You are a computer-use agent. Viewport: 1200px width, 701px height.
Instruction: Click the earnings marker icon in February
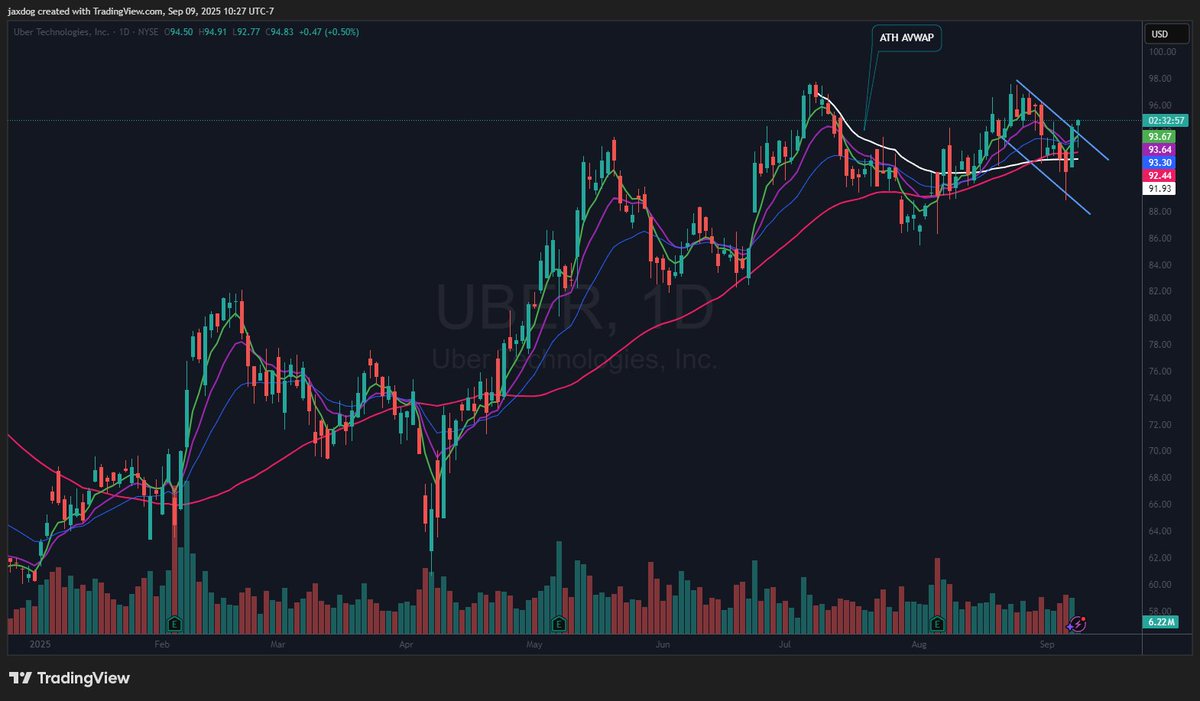(175, 624)
